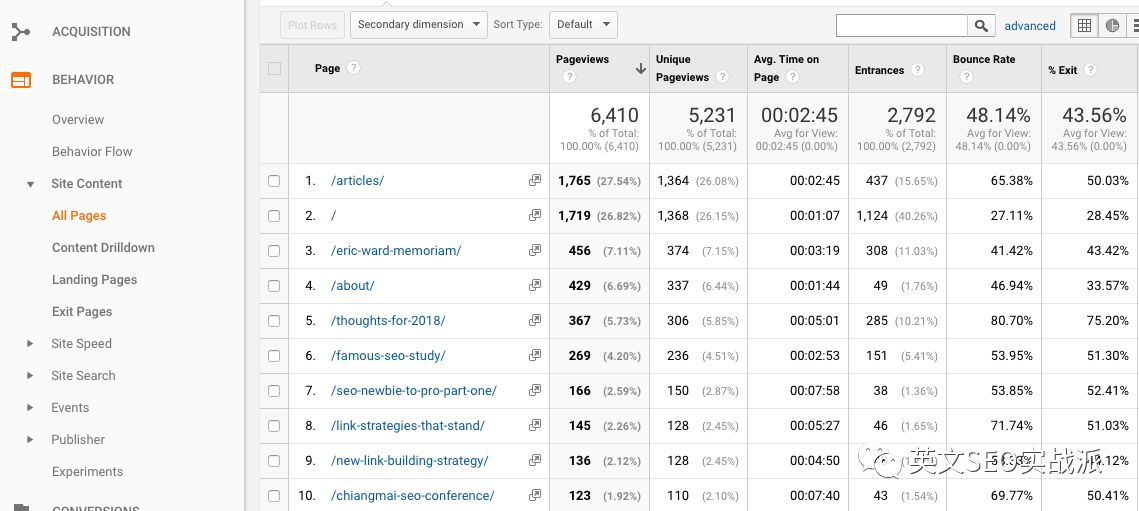Open help for Unique Pageviews column
The image size is (1139, 511).
721,76
